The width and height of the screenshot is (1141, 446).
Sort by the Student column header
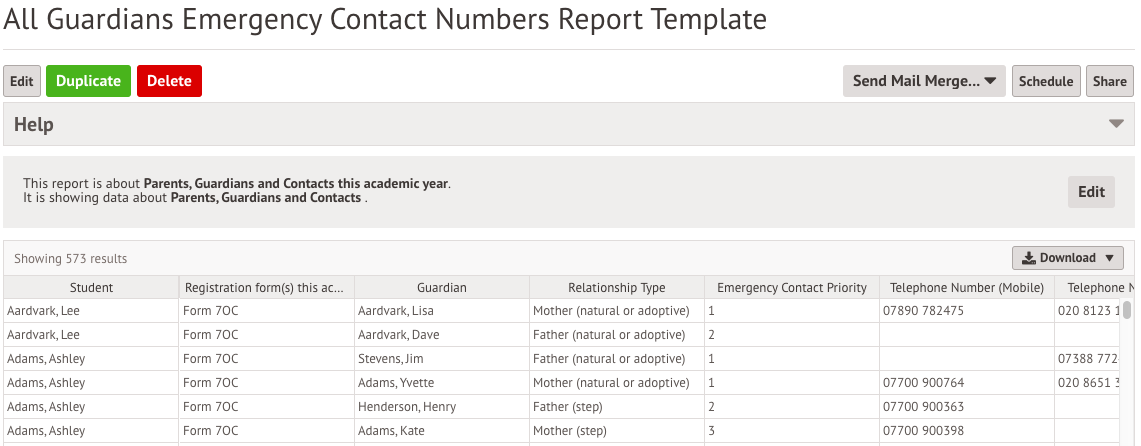pos(91,287)
